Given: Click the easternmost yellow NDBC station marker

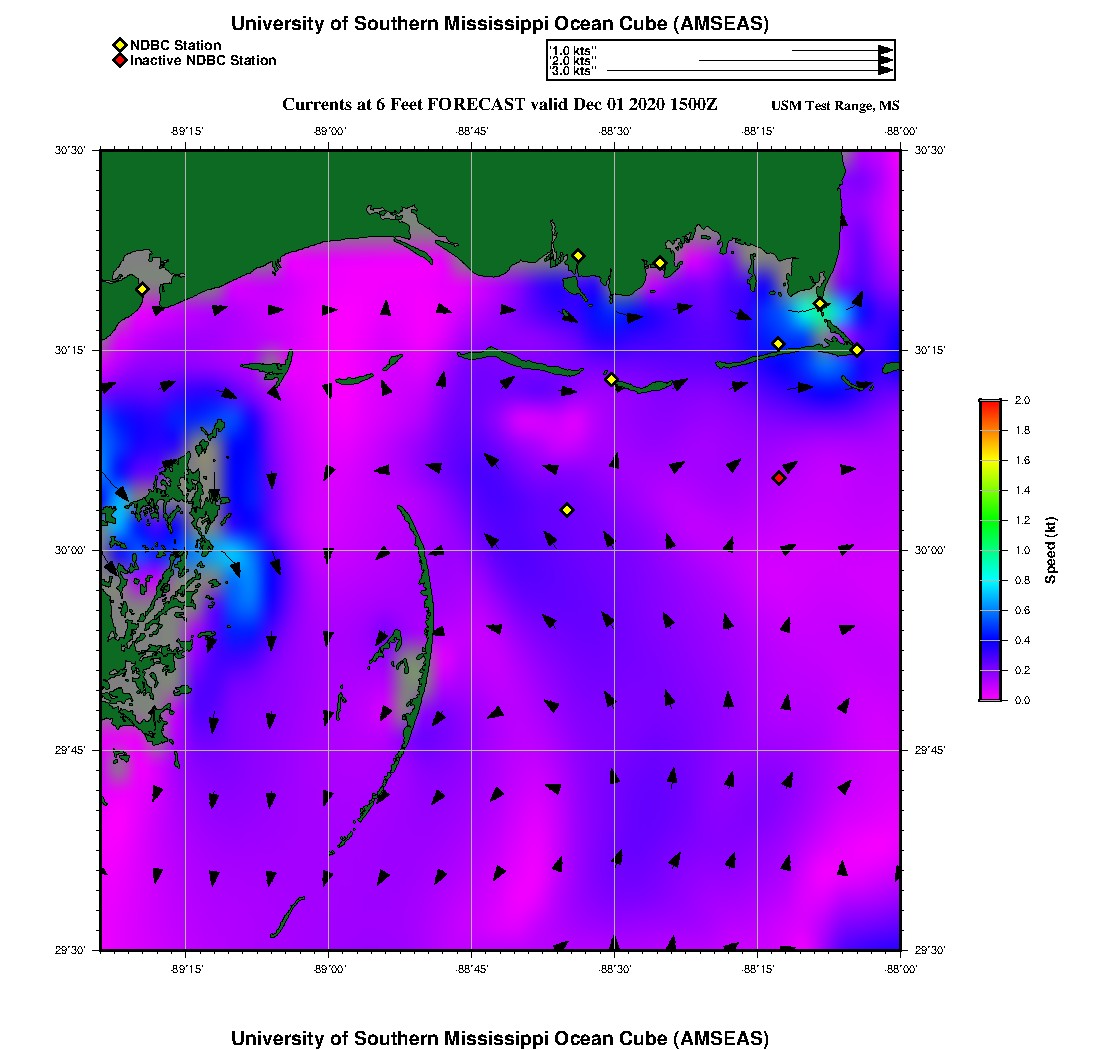Looking at the screenshot, I should 857,350.
